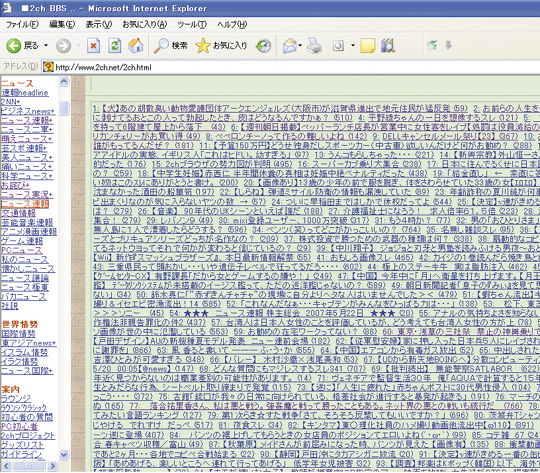Open the Back button history dropdown
The image size is (540, 473).
pyautogui.click(x=46, y=45)
